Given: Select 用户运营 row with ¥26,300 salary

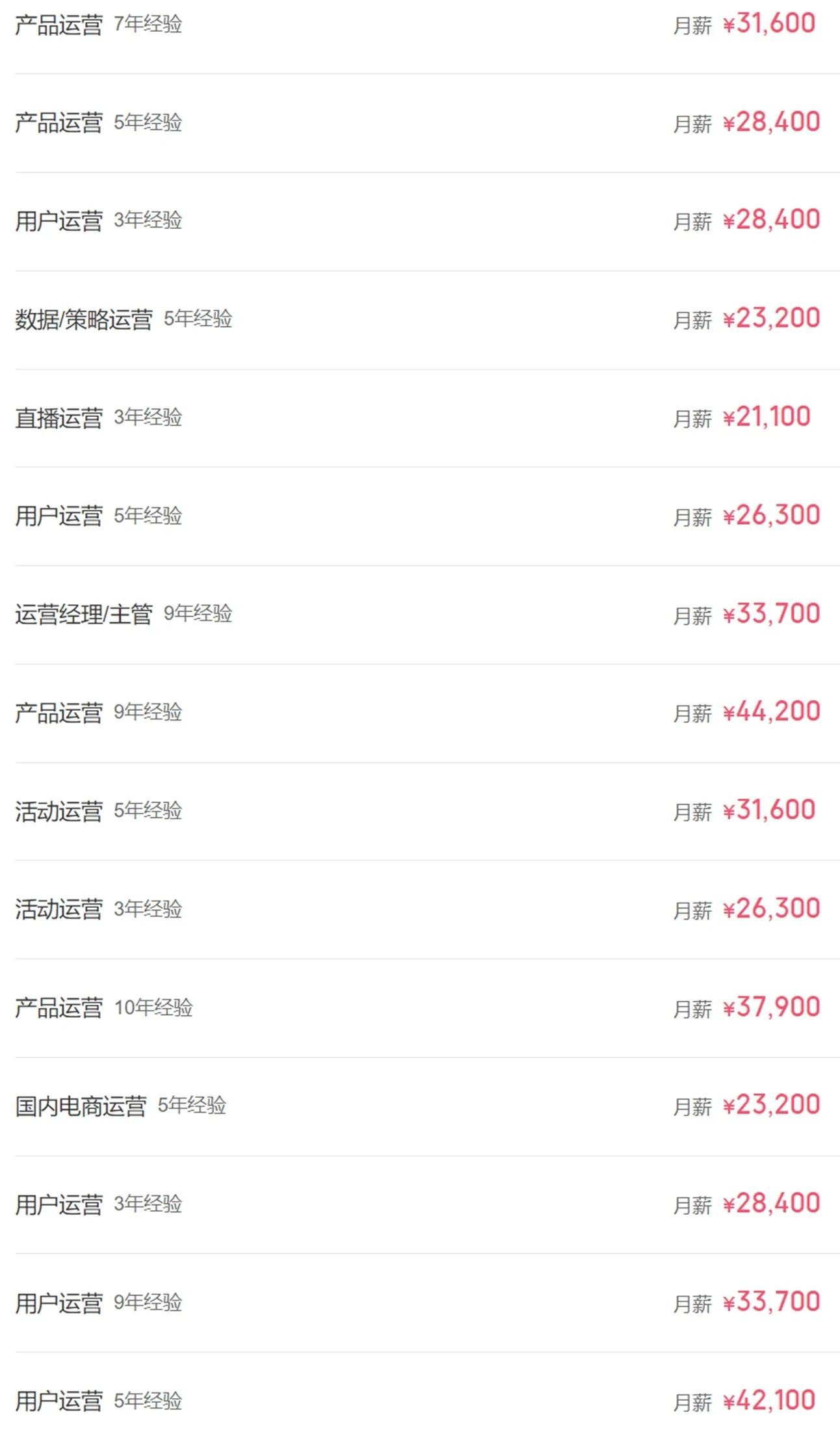Looking at the screenshot, I should point(59,516).
